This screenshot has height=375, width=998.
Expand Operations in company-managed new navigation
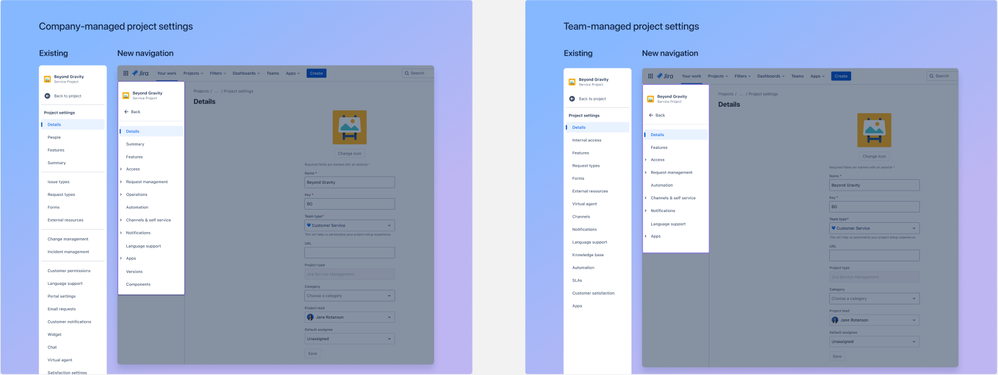click(x=121, y=195)
